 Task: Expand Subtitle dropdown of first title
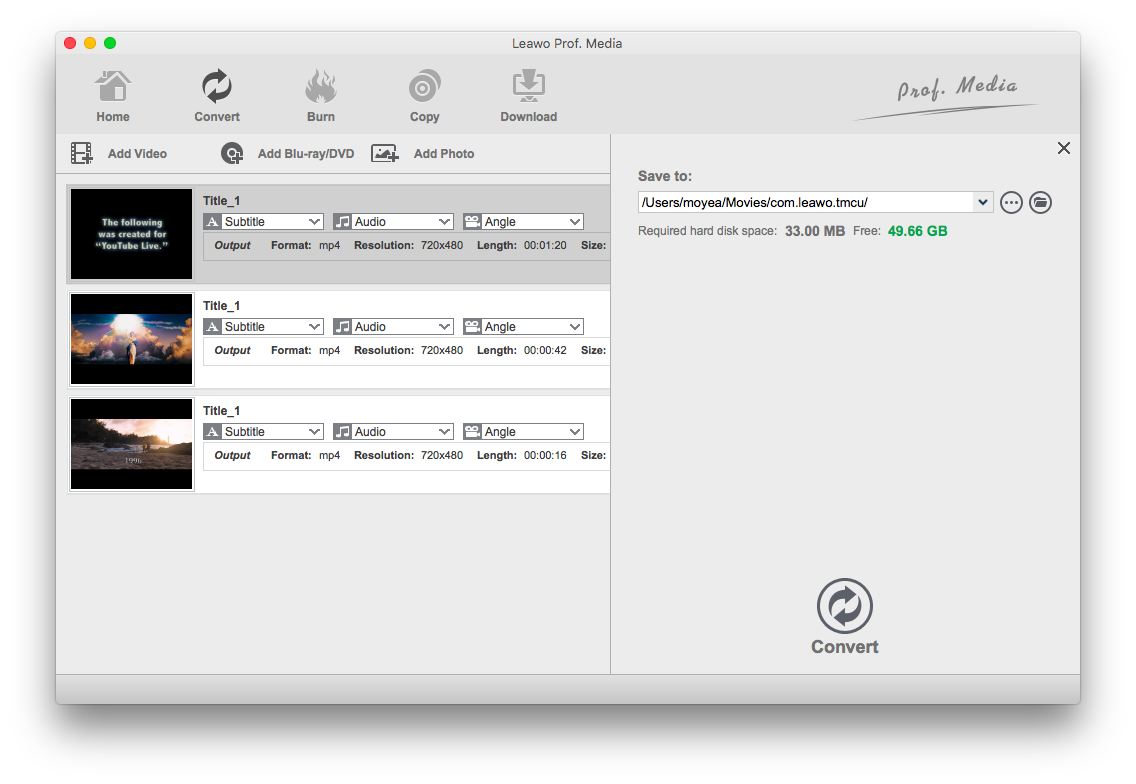tap(263, 222)
